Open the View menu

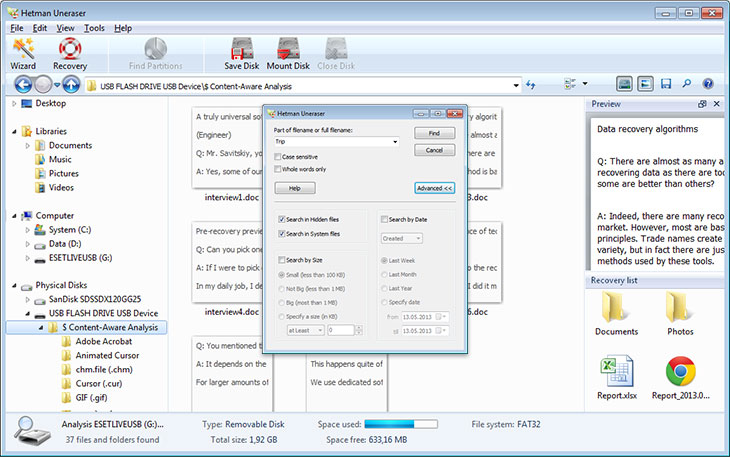pyautogui.click(x=65, y=28)
